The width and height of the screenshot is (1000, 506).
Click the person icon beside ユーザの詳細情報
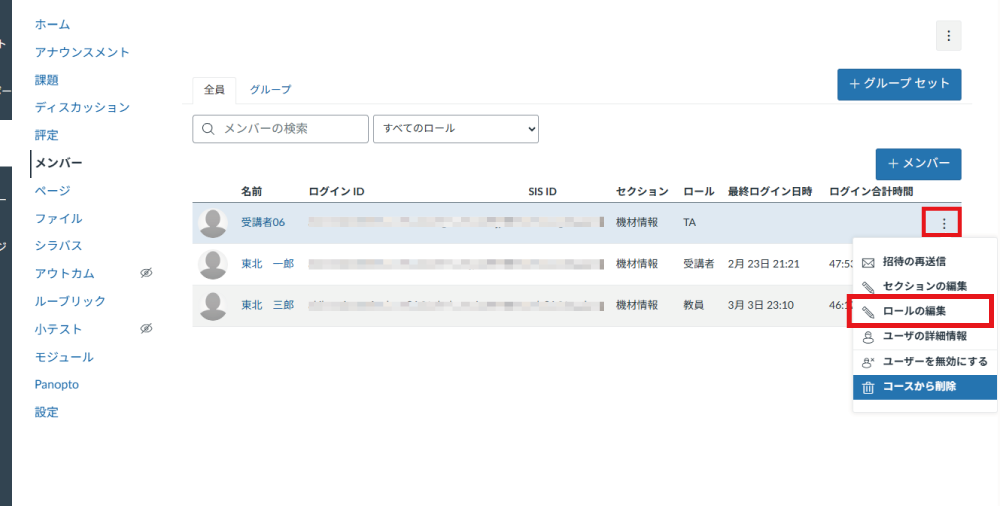point(868,337)
